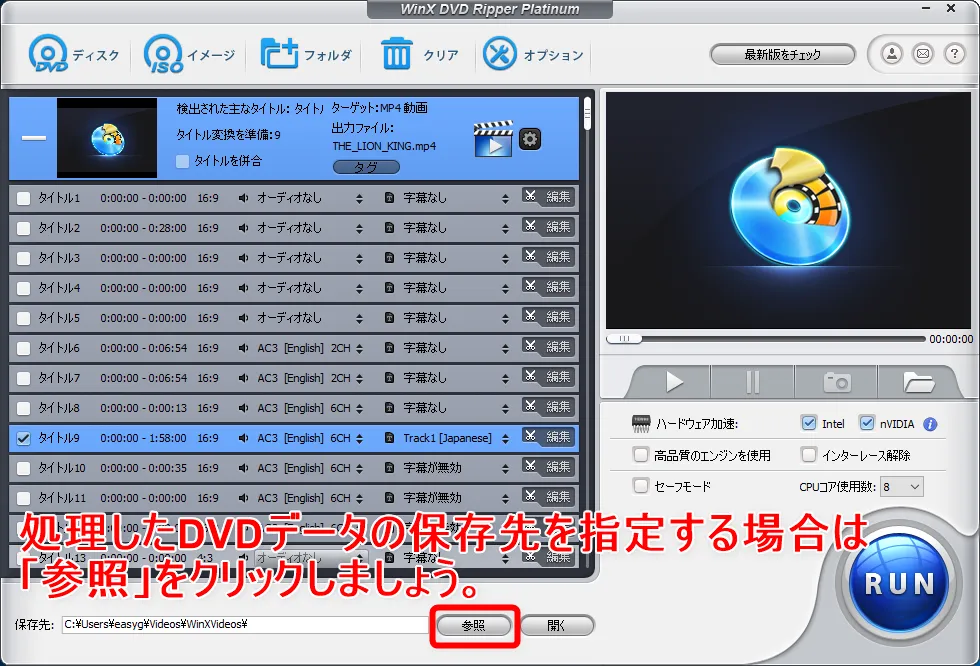The height and width of the screenshot is (666, 980).
Task: Click the 編集 scissors for タイトル4
Action: (x=548, y=287)
